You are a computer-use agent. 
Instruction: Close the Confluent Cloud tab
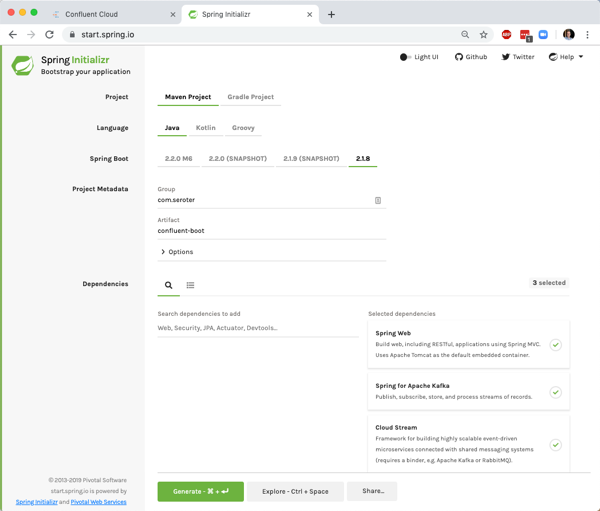click(x=173, y=15)
